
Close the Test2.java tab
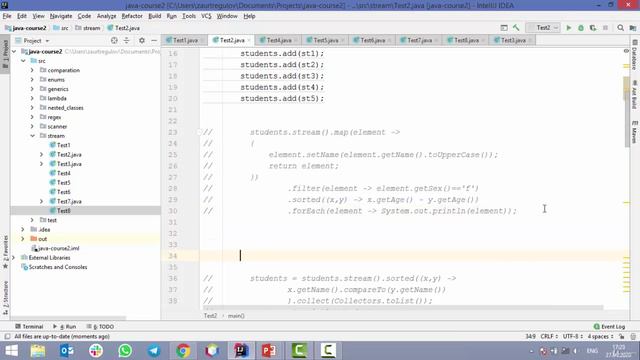tap(249, 40)
